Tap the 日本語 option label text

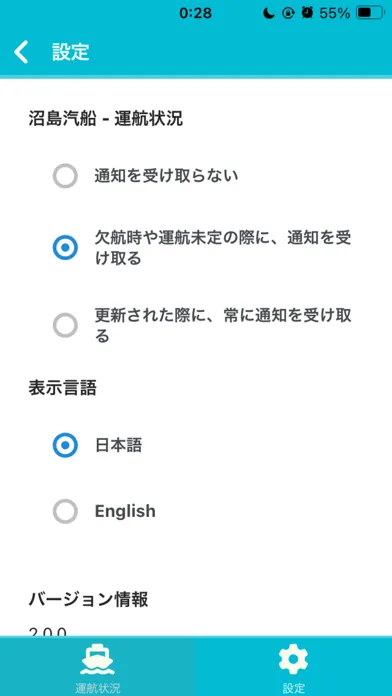coord(119,445)
